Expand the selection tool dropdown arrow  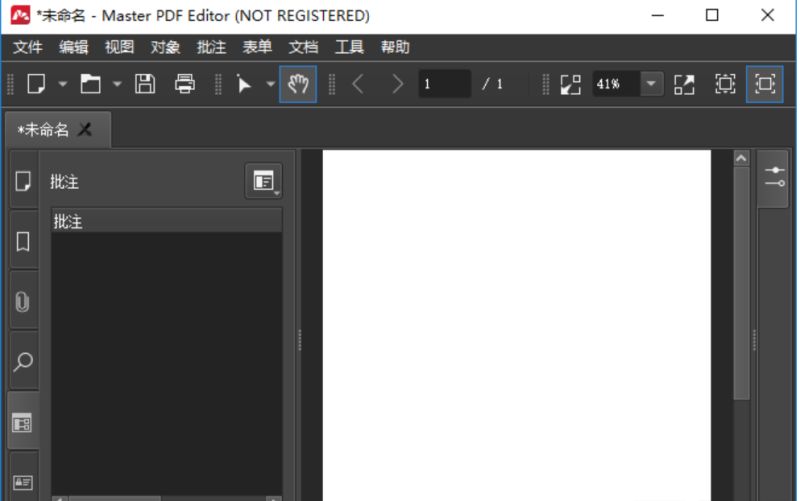tap(270, 84)
